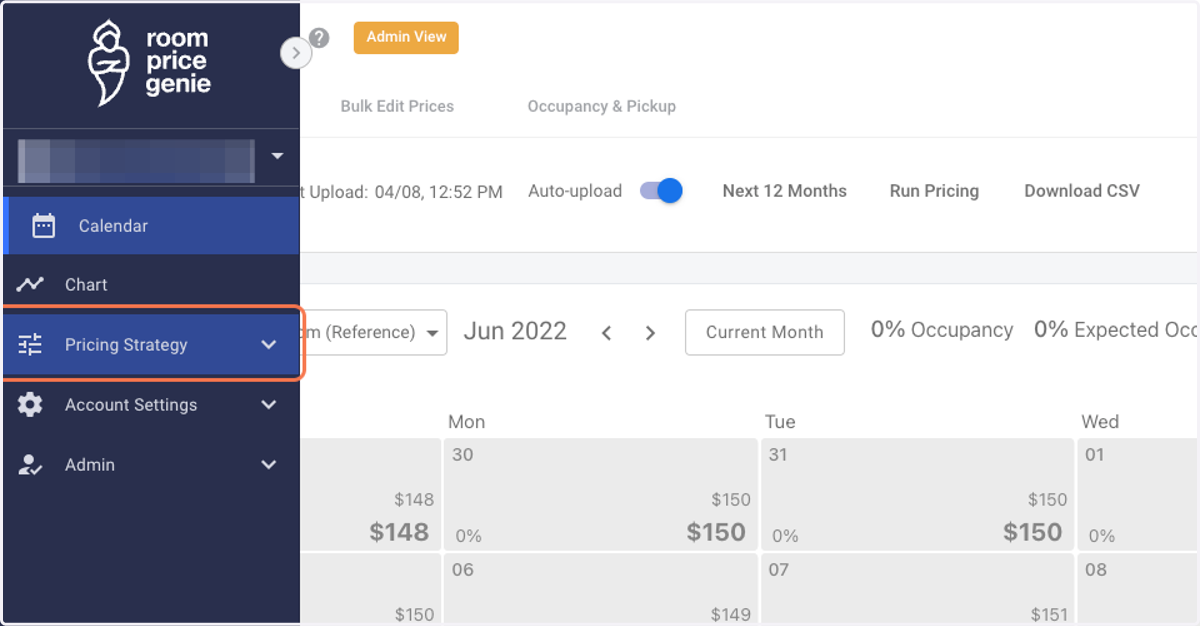Open the Monday 30 calendar cell
This screenshot has width=1200, height=626.
[x=601, y=494]
